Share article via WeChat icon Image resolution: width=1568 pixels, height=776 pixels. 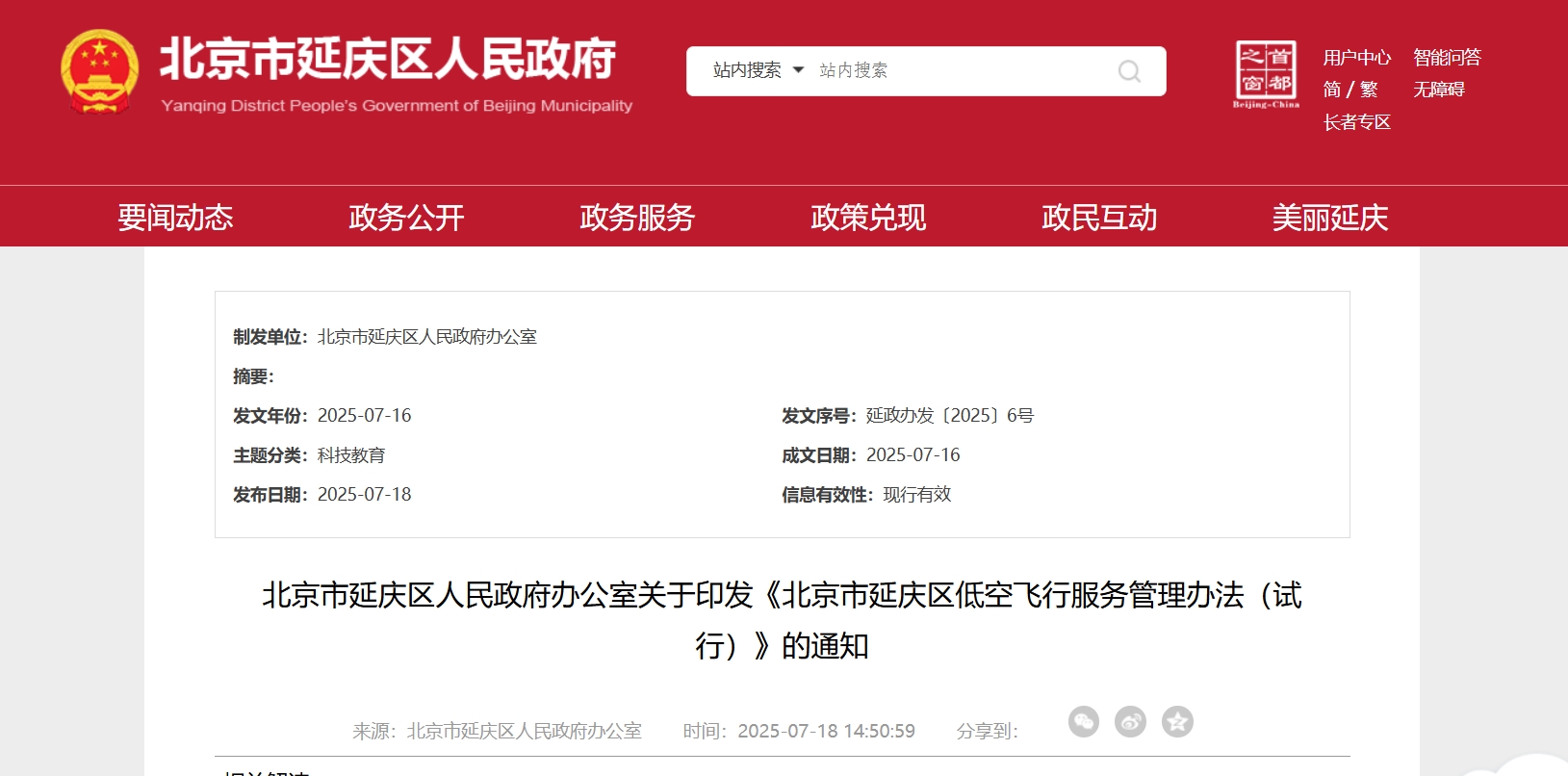(x=1084, y=721)
